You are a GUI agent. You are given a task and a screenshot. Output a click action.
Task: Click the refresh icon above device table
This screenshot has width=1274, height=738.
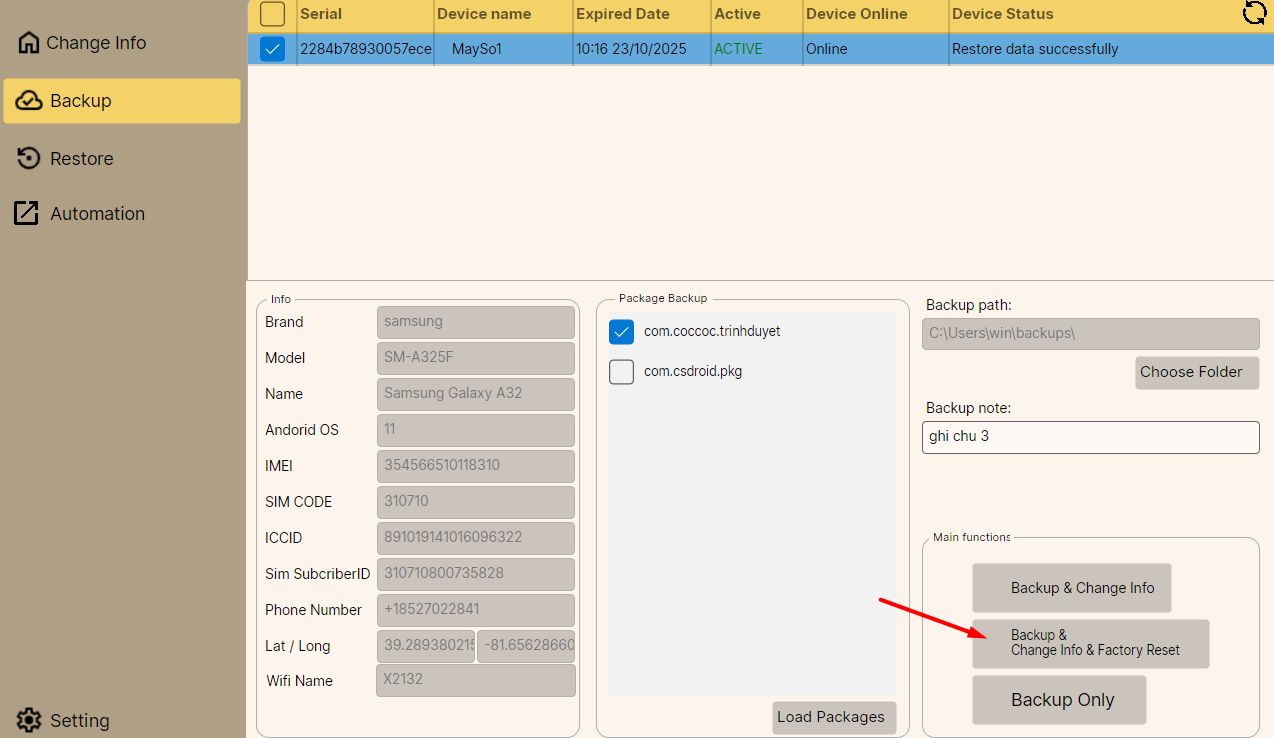pos(1253,13)
